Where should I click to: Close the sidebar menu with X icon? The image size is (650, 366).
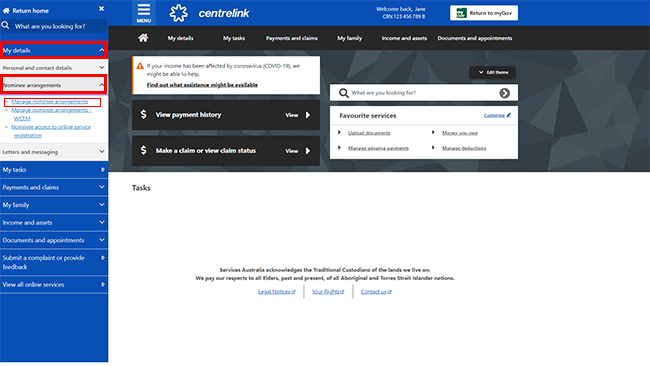click(102, 8)
